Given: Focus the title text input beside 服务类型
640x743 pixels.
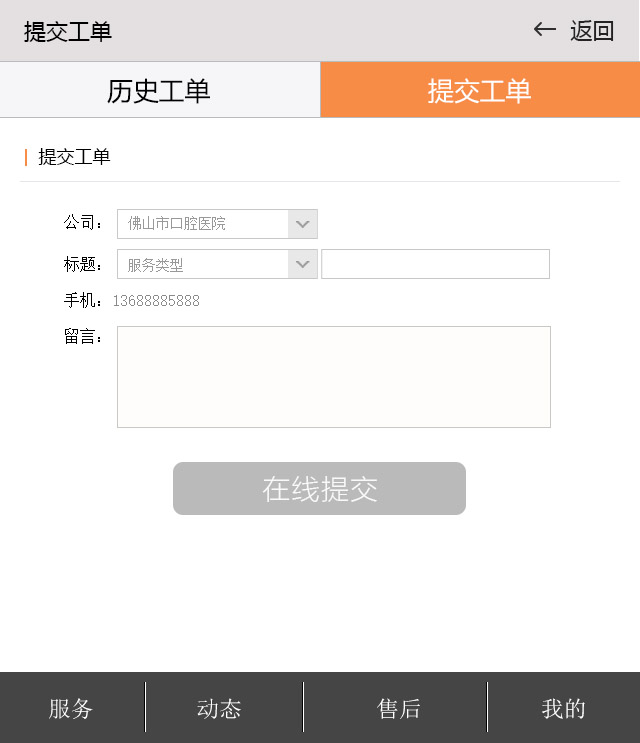Looking at the screenshot, I should [435, 264].
